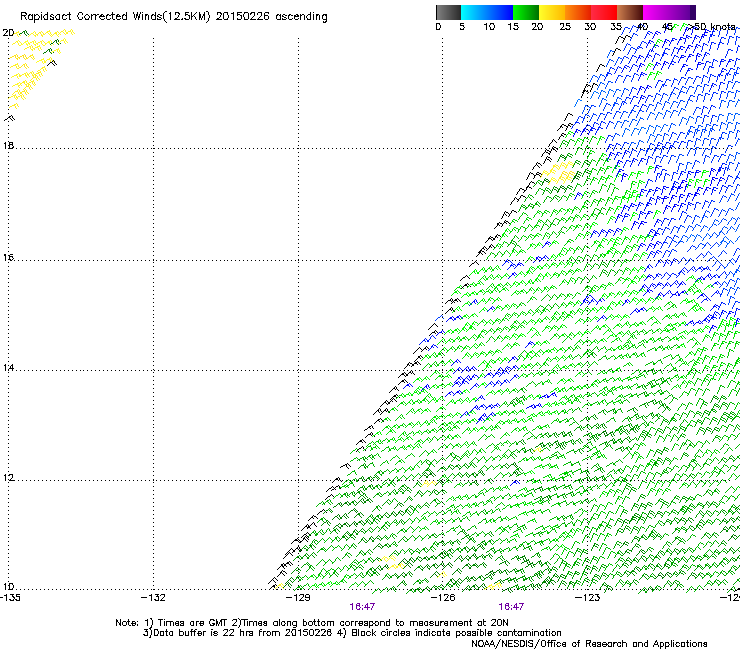Viewport: 740px width, 650px height.
Task: Click the red 30-35 knots legend color
Action: coord(604,12)
